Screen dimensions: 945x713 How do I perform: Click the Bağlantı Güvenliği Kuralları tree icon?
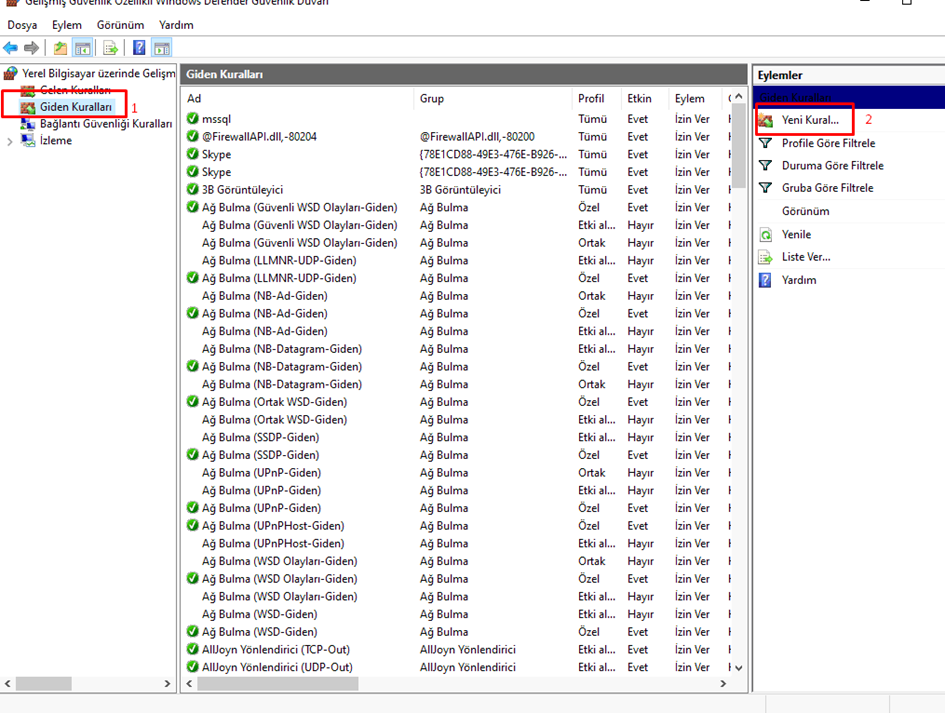click(28, 124)
